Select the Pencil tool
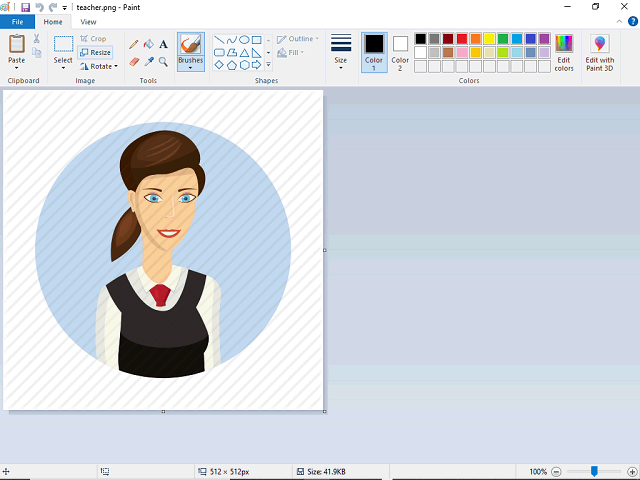This screenshot has height=480, width=640. click(x=133, y=44)
